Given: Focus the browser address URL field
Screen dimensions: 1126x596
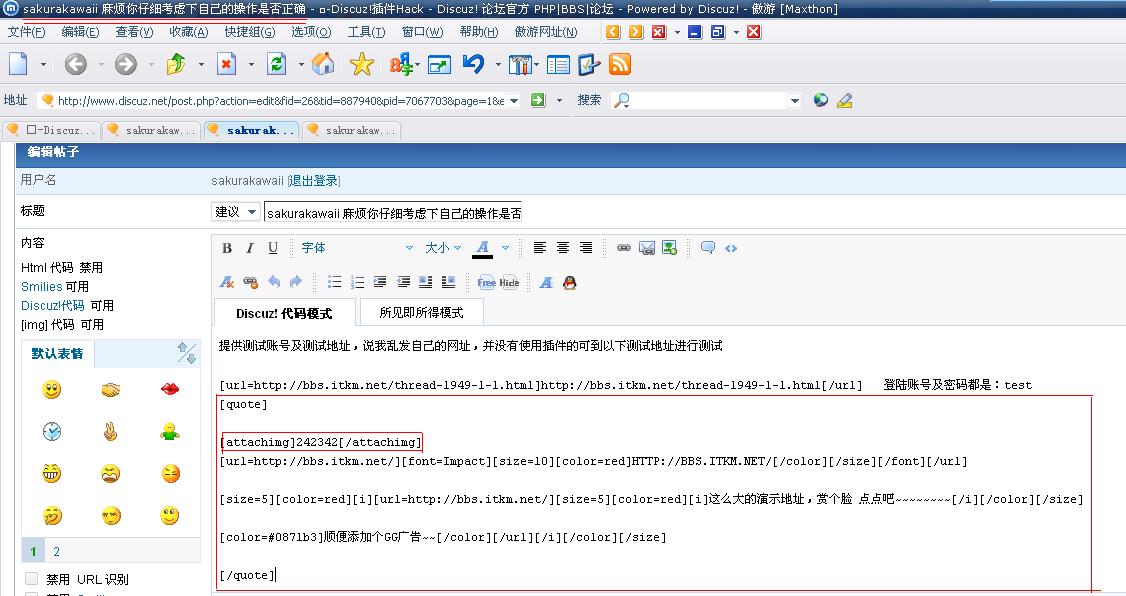Looking at the screenshot, I should click(281, 101).
